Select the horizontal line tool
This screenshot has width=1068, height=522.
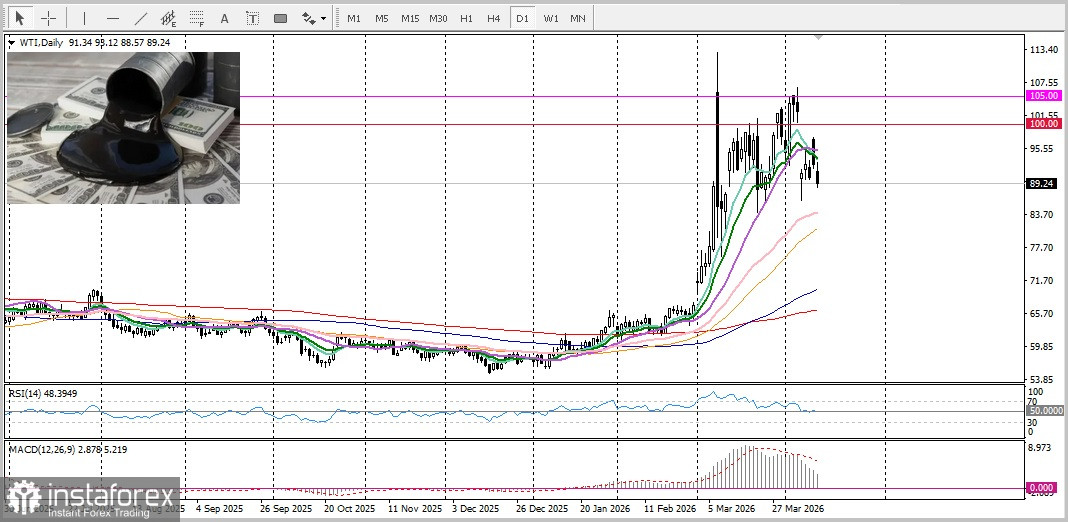tap(112, 18)
